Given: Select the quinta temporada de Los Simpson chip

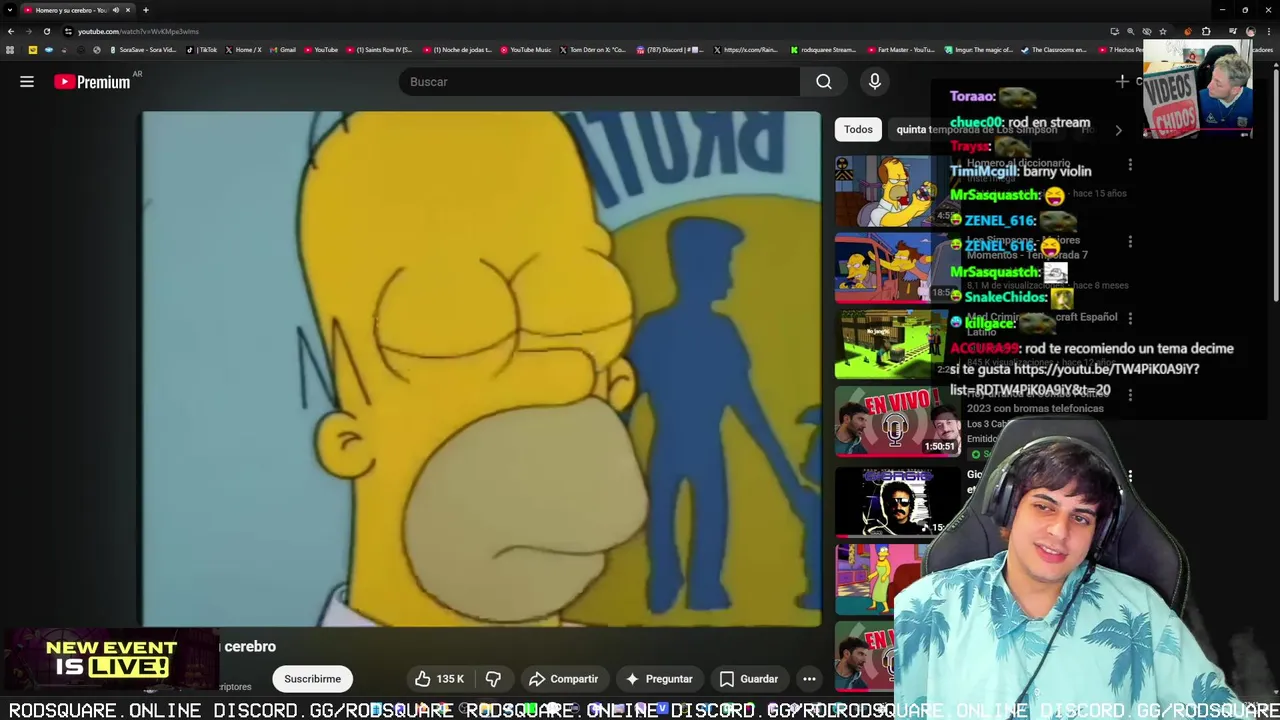Looking at the screenshot, I should pos(976,129).
